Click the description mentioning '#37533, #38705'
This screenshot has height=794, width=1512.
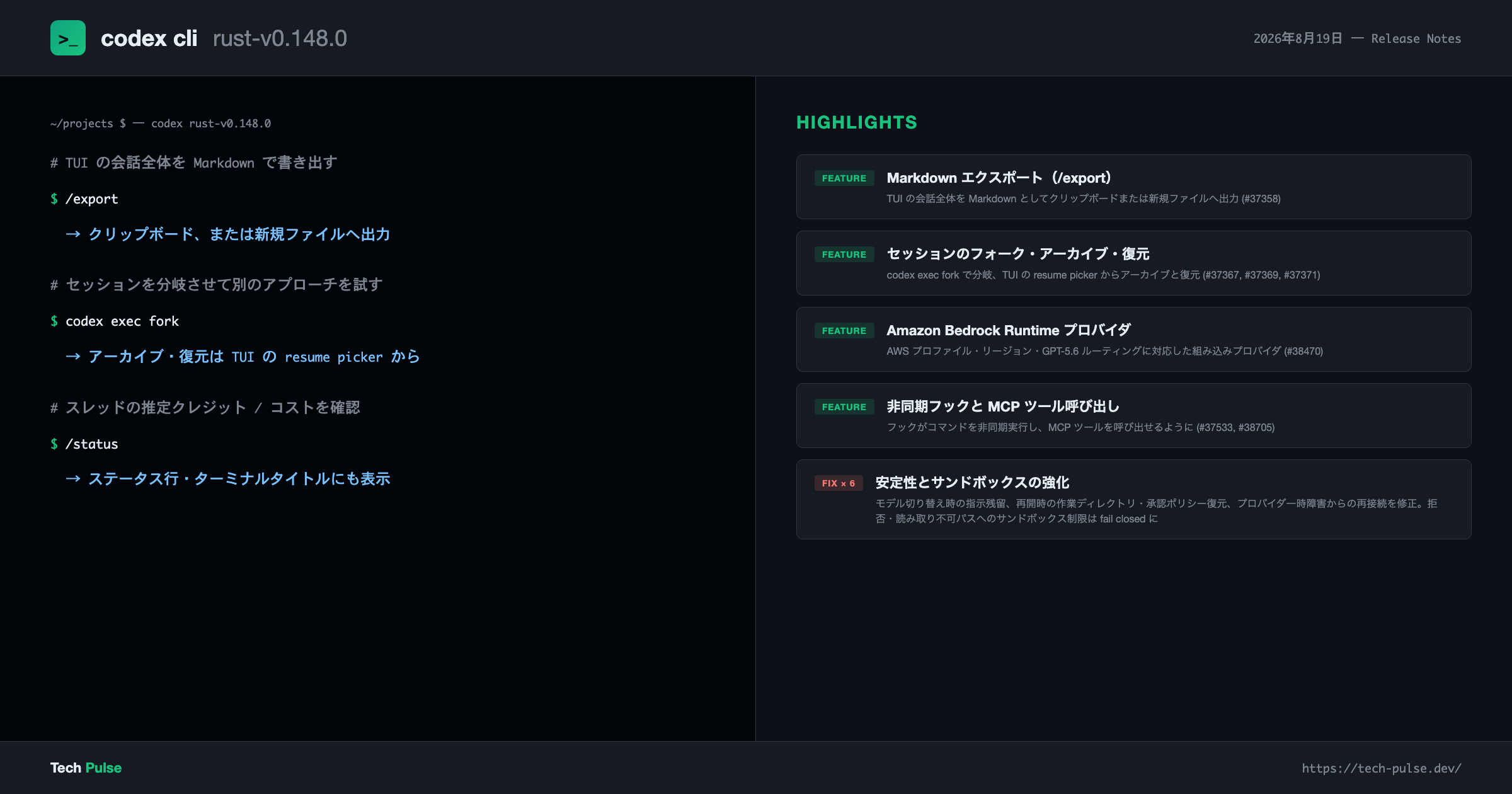[x=1080, y=427]
